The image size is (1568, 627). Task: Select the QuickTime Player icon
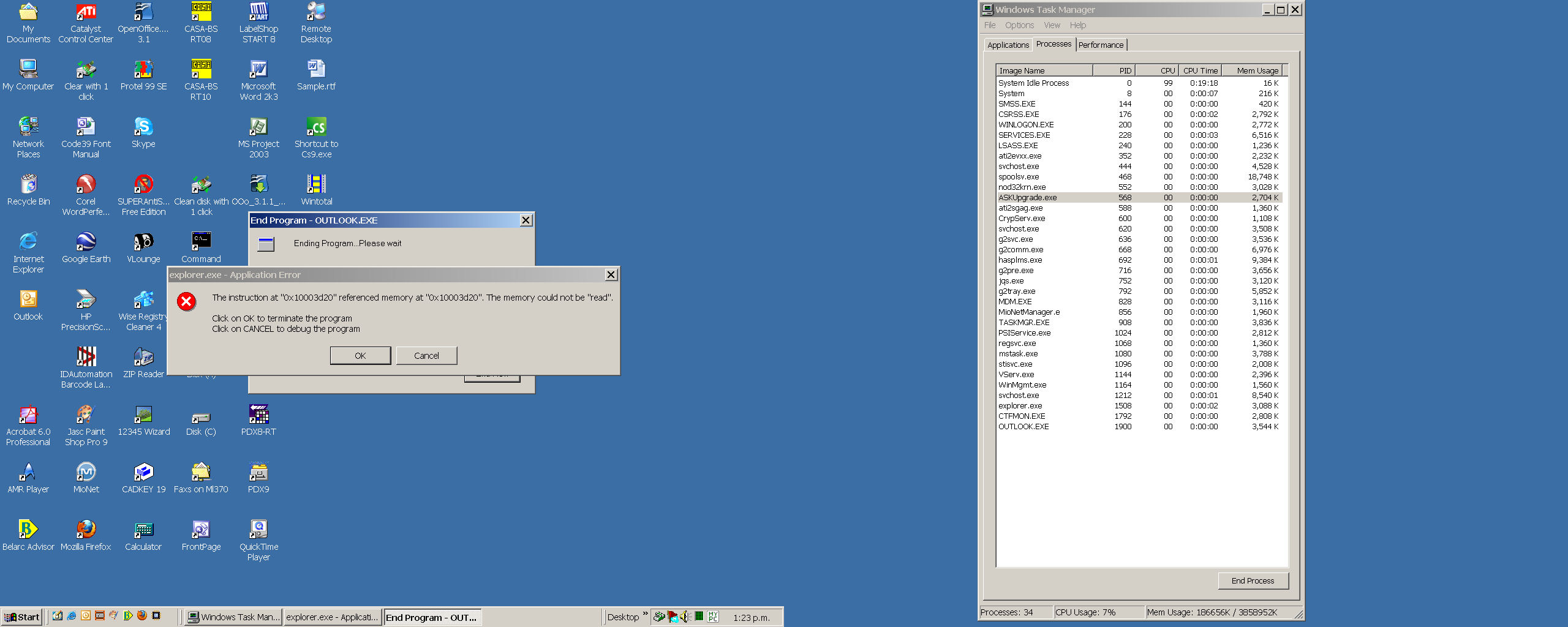point(258,541)
